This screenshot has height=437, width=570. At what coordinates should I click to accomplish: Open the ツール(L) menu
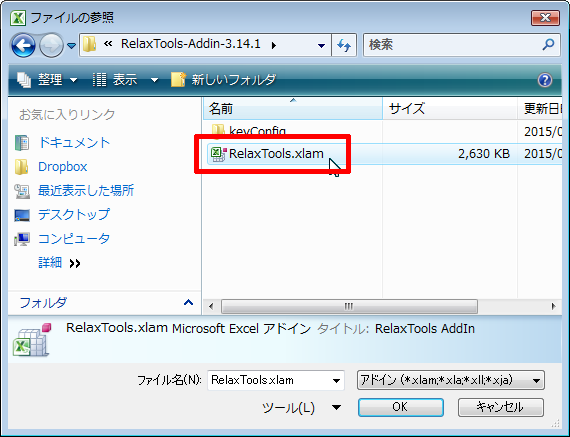click(301, 408)
